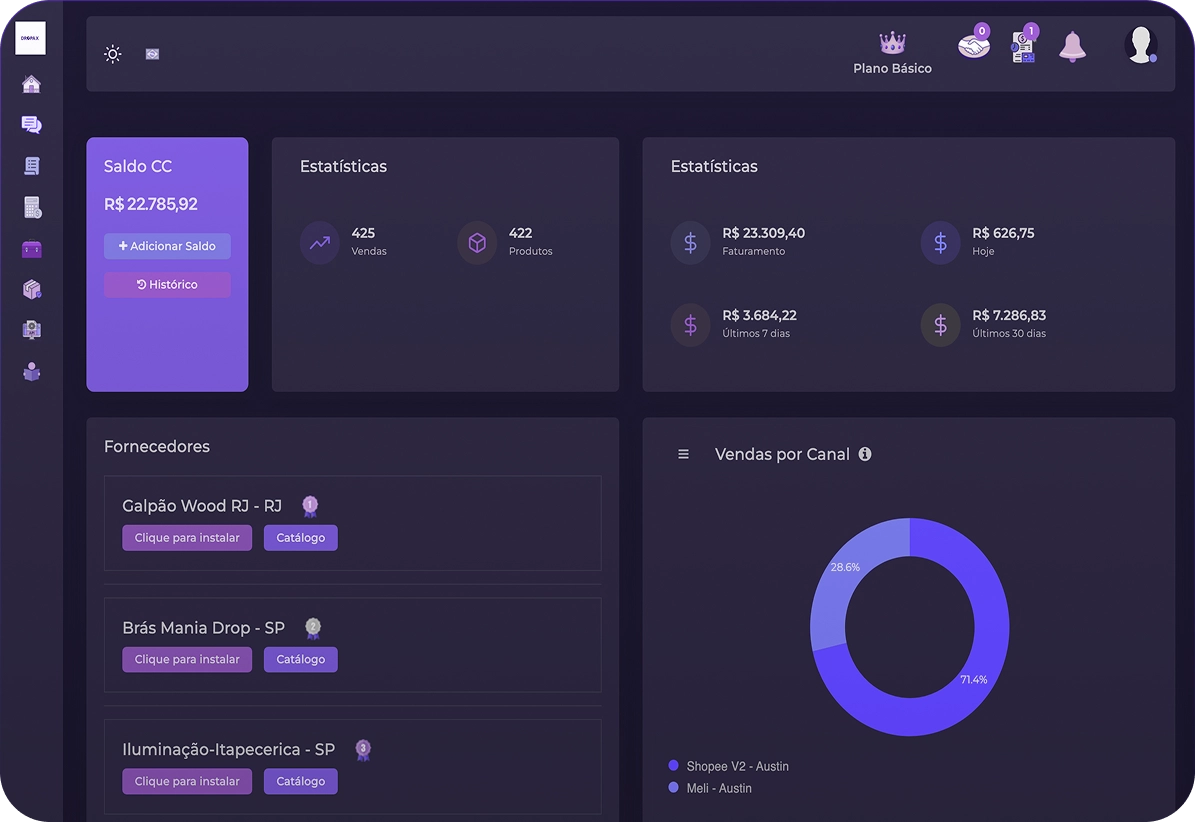Viewport: 1195px width, 822px height.
Task: Open the invoice notifications icon showing badge 1
Action: [x=1024, y=45]
